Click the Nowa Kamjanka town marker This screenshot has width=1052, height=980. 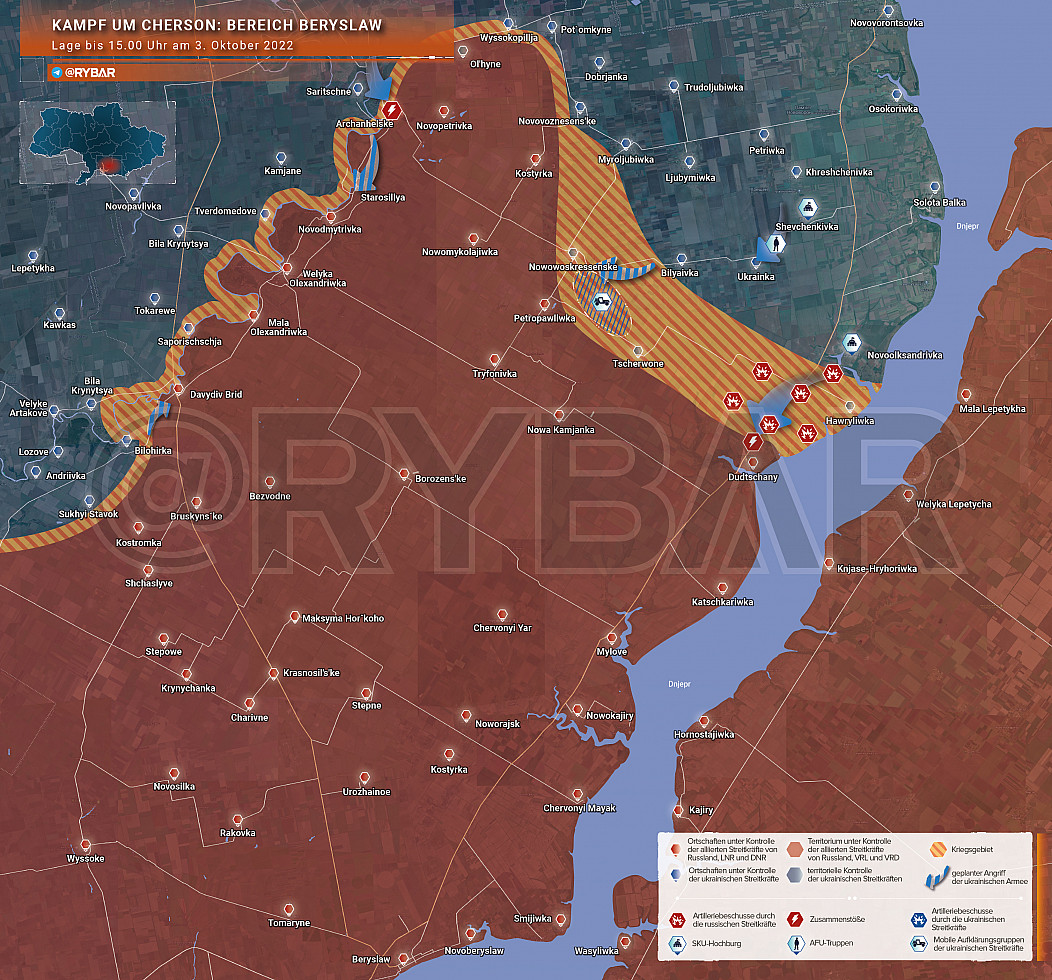tap(560, 414)
